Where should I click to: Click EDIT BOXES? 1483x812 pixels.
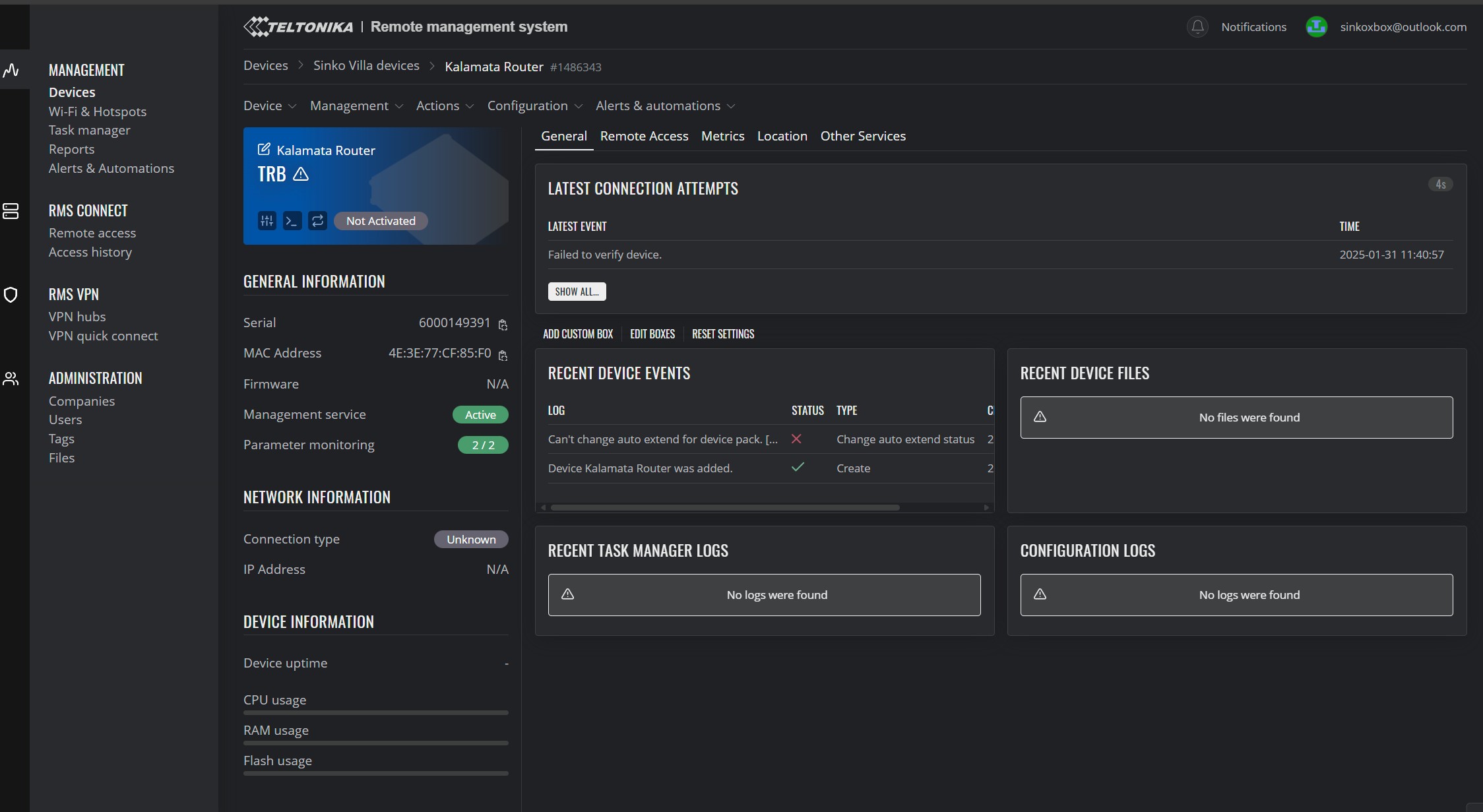point(652,334)
